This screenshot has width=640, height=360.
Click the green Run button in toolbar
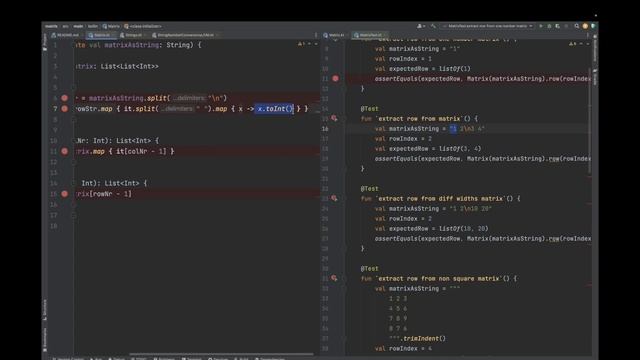tap(541, 26)
